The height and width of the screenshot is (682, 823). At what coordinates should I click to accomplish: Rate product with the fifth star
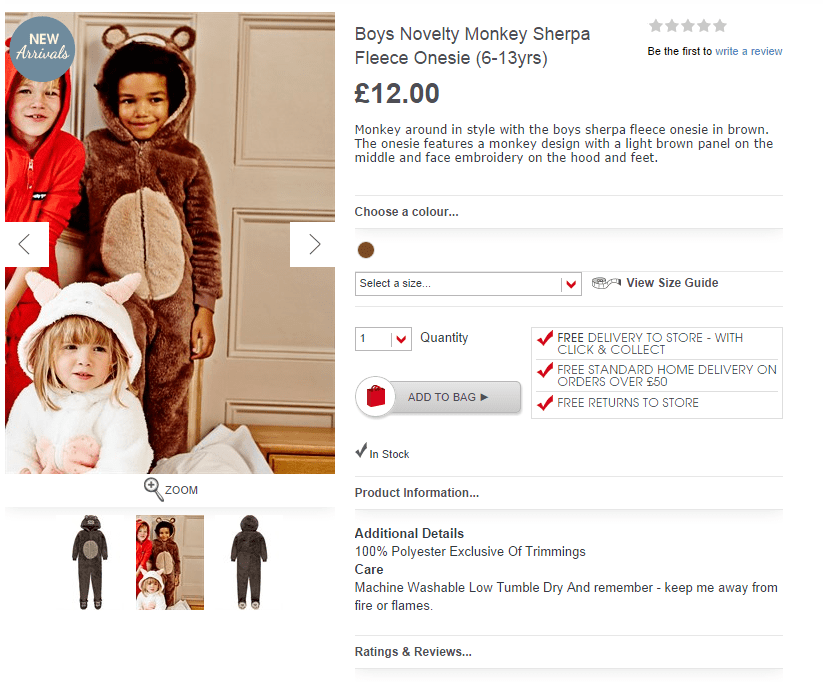[719, 26]
